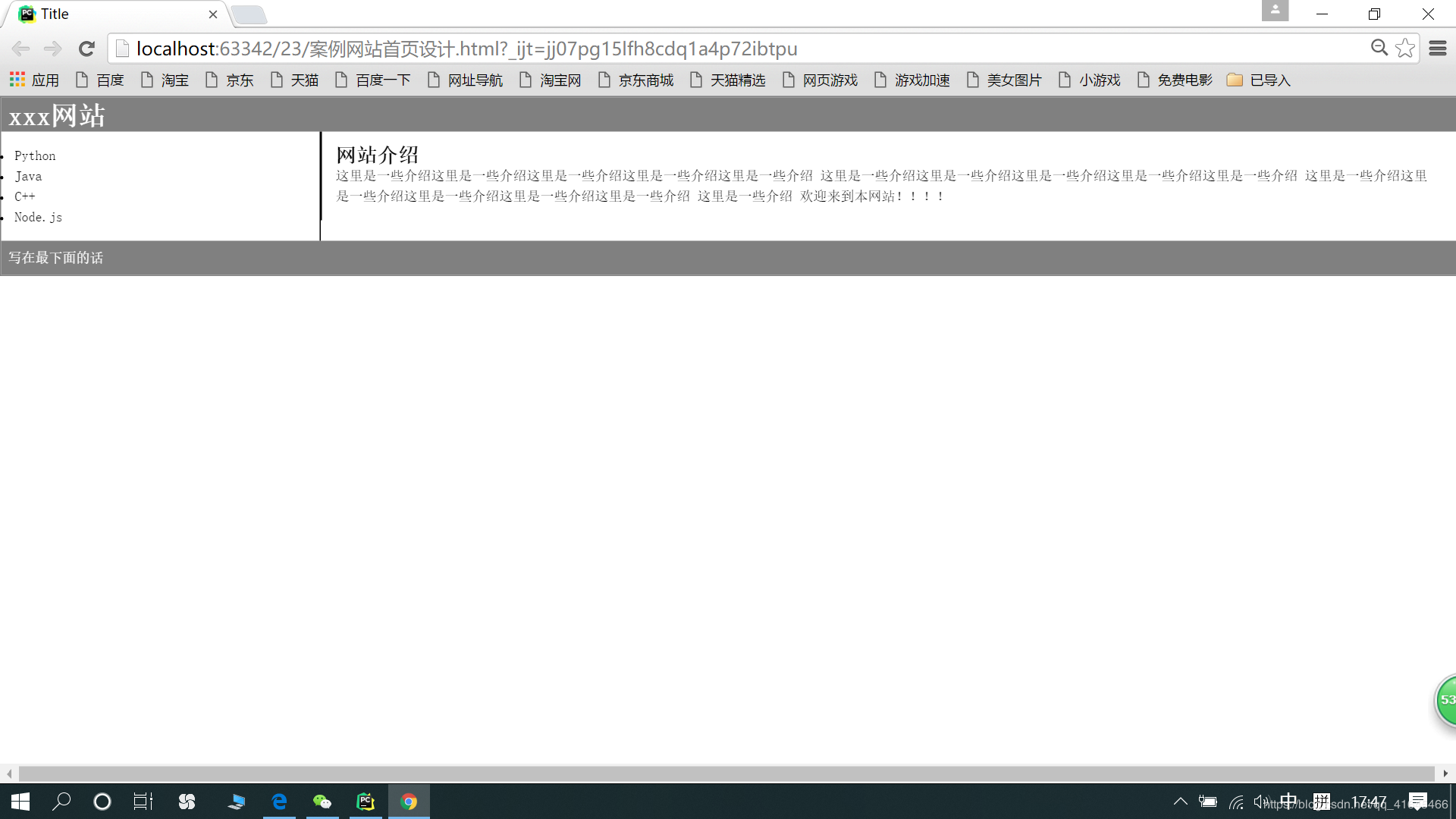The width and height of the screenshot is (1456, 819).
Task: Open the 已导入 bookmarks folder
Action: [x=1259, y=80]
